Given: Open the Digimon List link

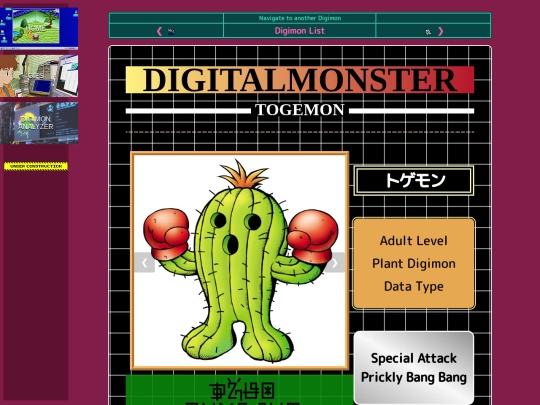Looking at the screenshot, I should [300, 31].
